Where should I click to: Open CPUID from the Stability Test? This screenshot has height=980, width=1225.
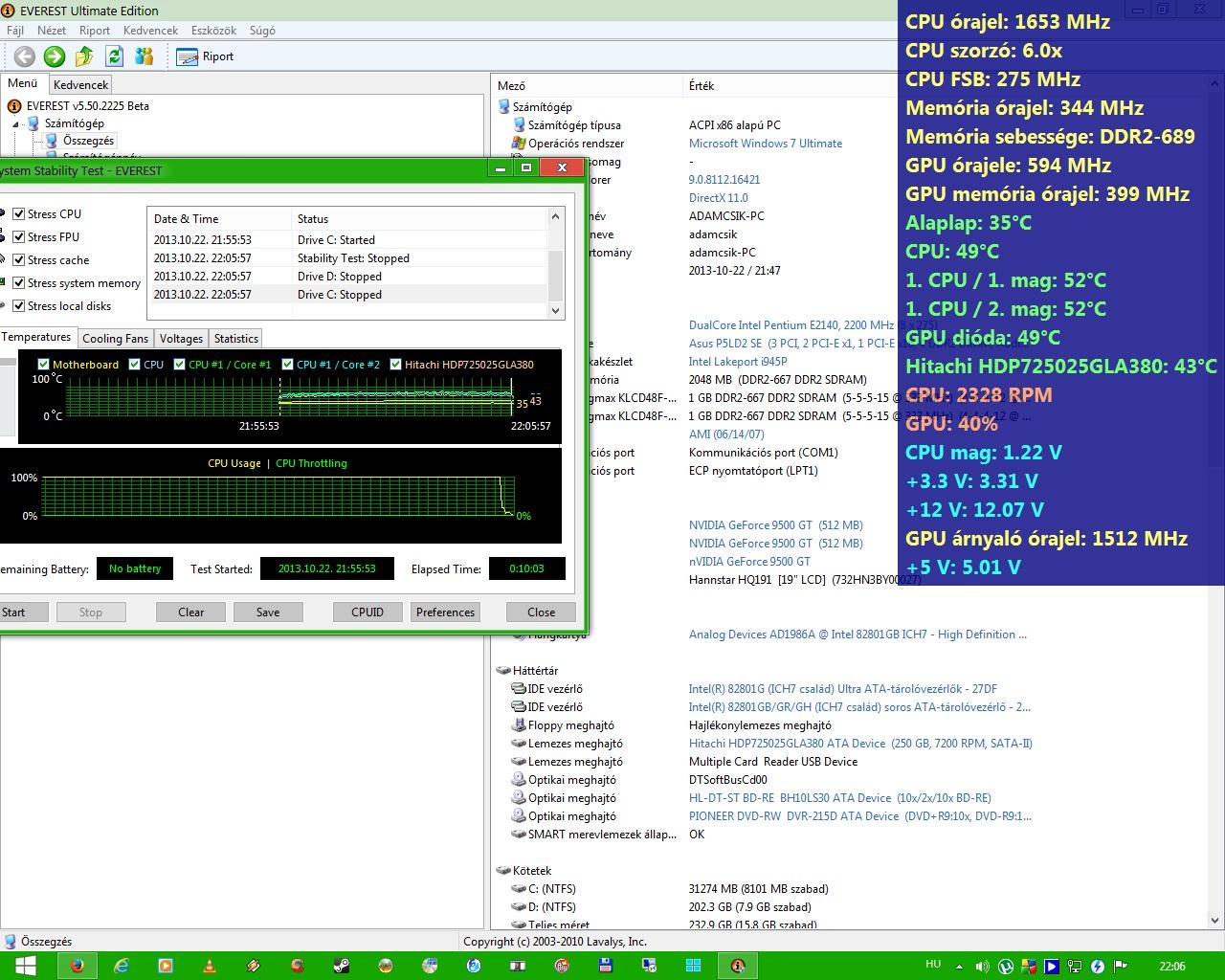point(367,612)
